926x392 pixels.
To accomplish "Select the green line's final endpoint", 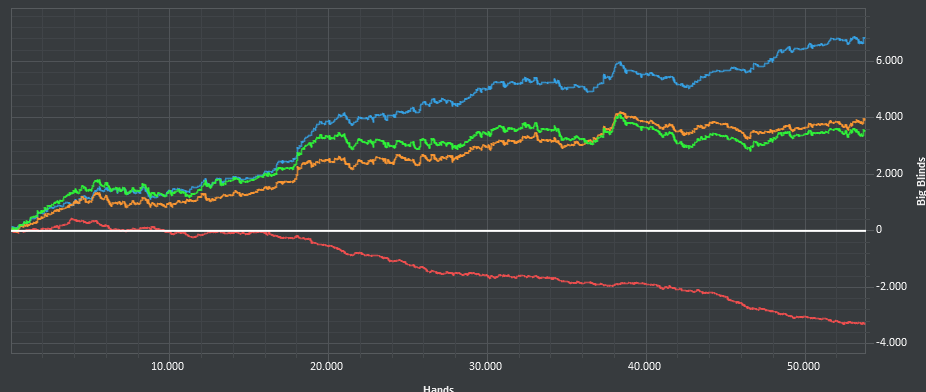I will [x=865, y=132].
